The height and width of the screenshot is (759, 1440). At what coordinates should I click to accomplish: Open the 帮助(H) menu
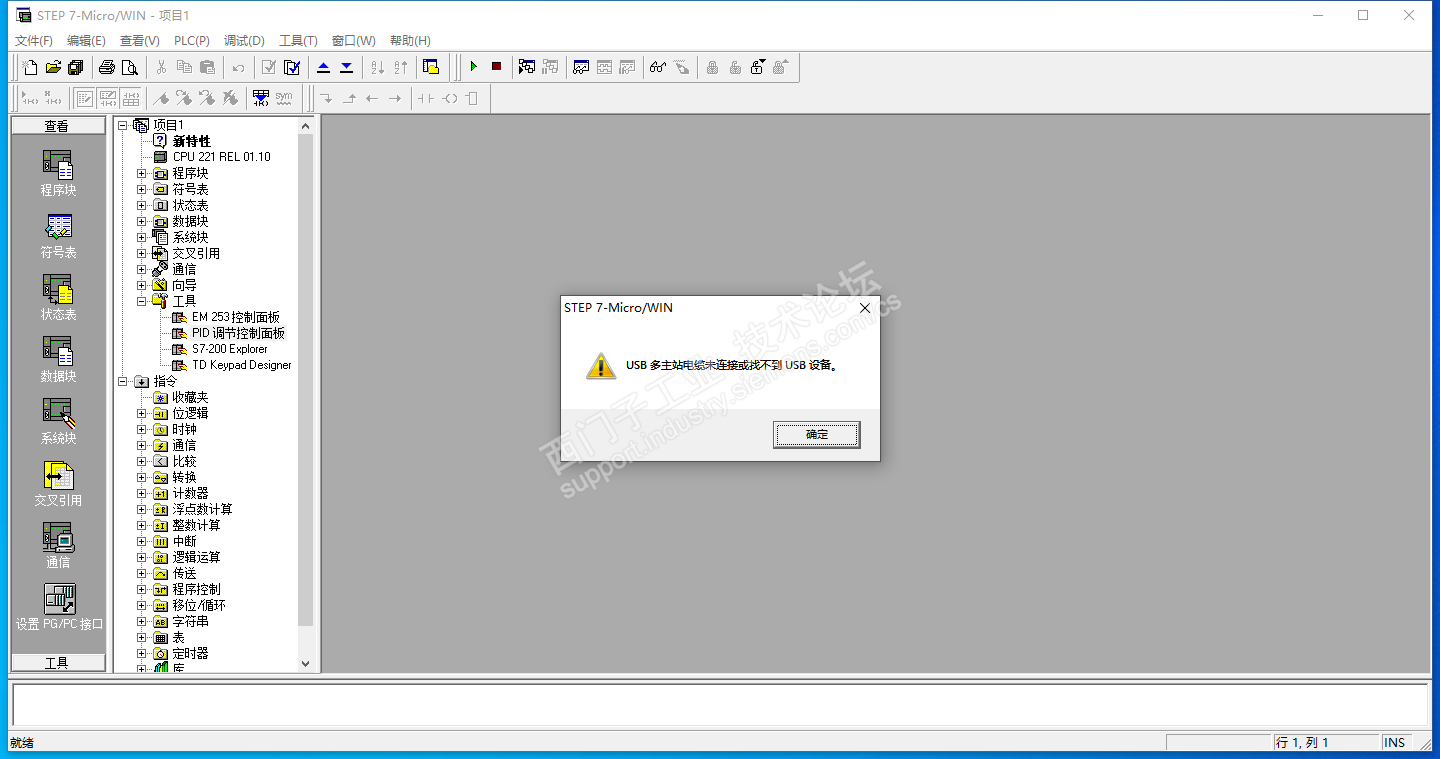coord(410,41)
